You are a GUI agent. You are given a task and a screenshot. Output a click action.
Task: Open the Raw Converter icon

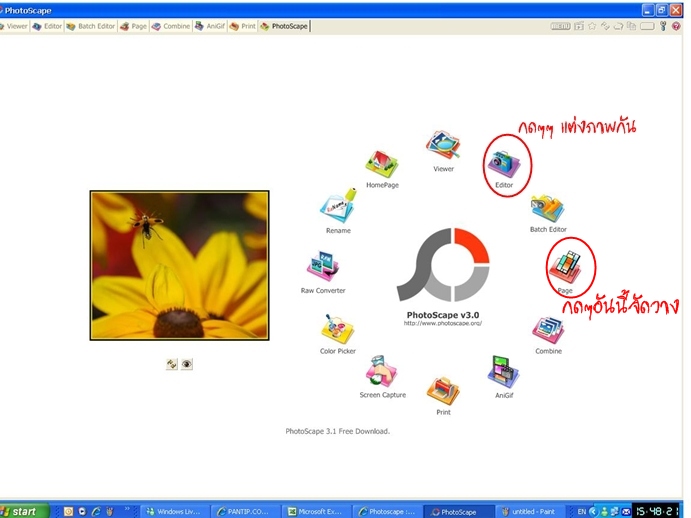pos(323,267)
